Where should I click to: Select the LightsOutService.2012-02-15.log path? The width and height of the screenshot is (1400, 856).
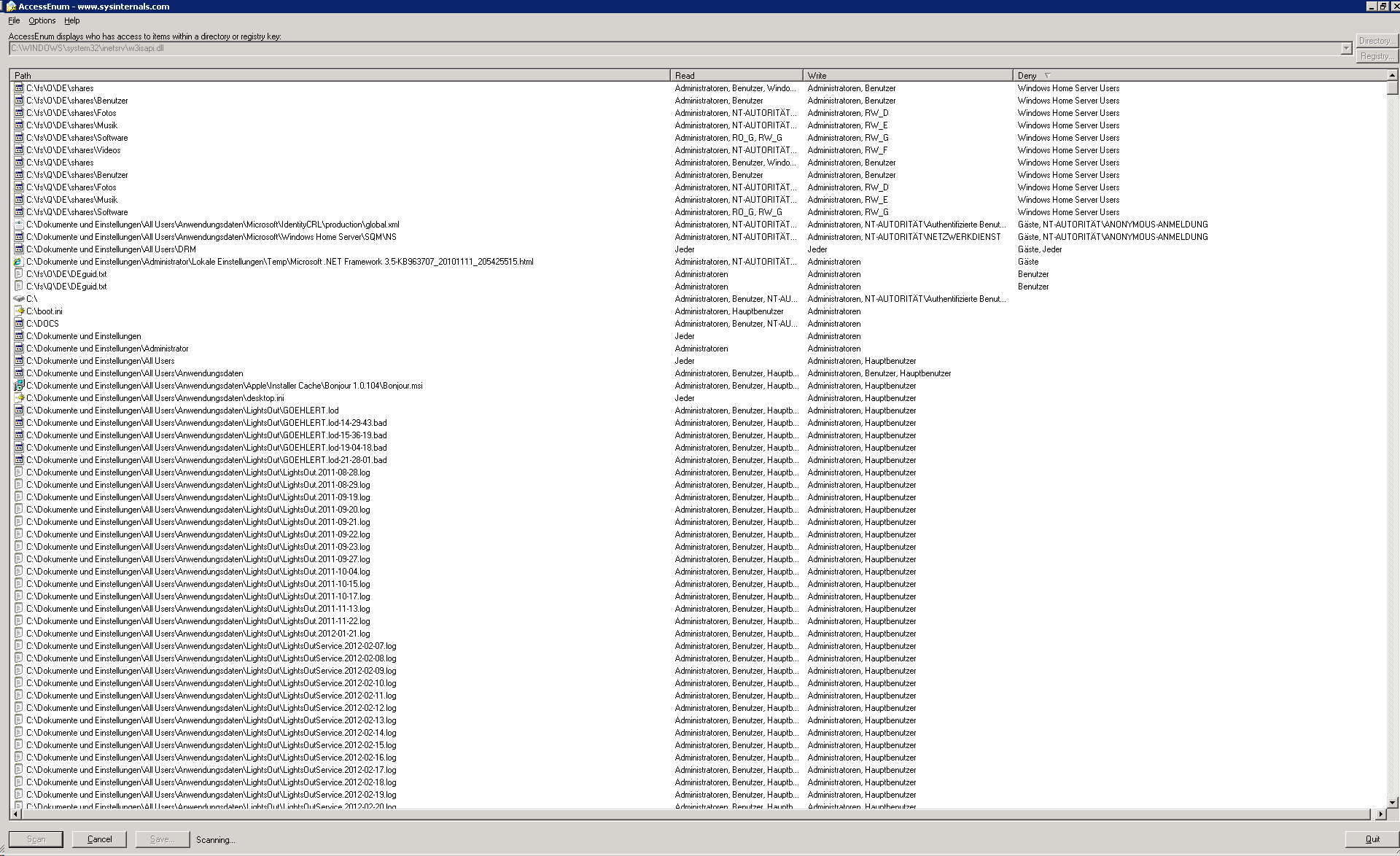211,745
